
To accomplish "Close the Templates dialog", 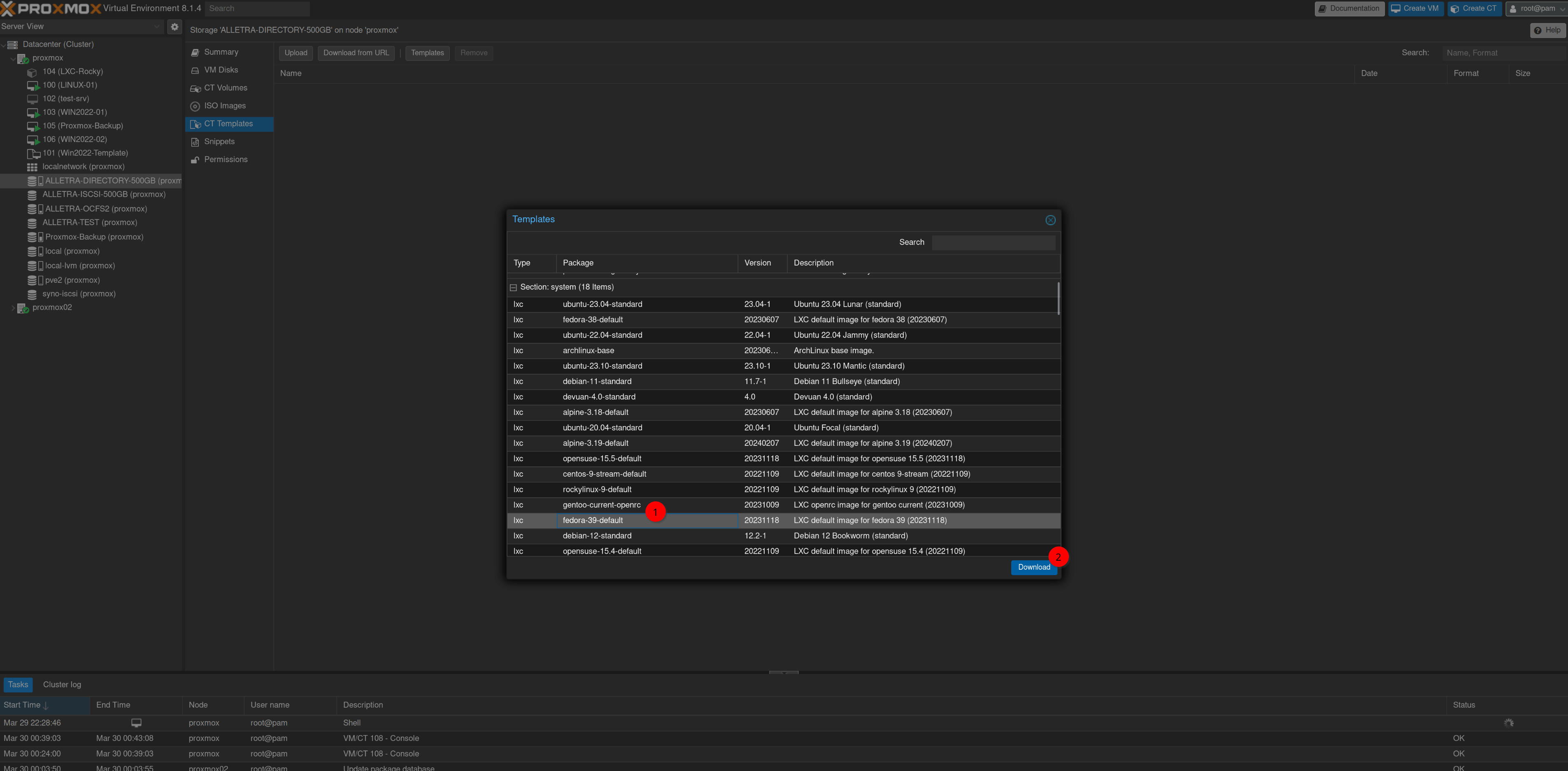I will [x=1050, y=221].
